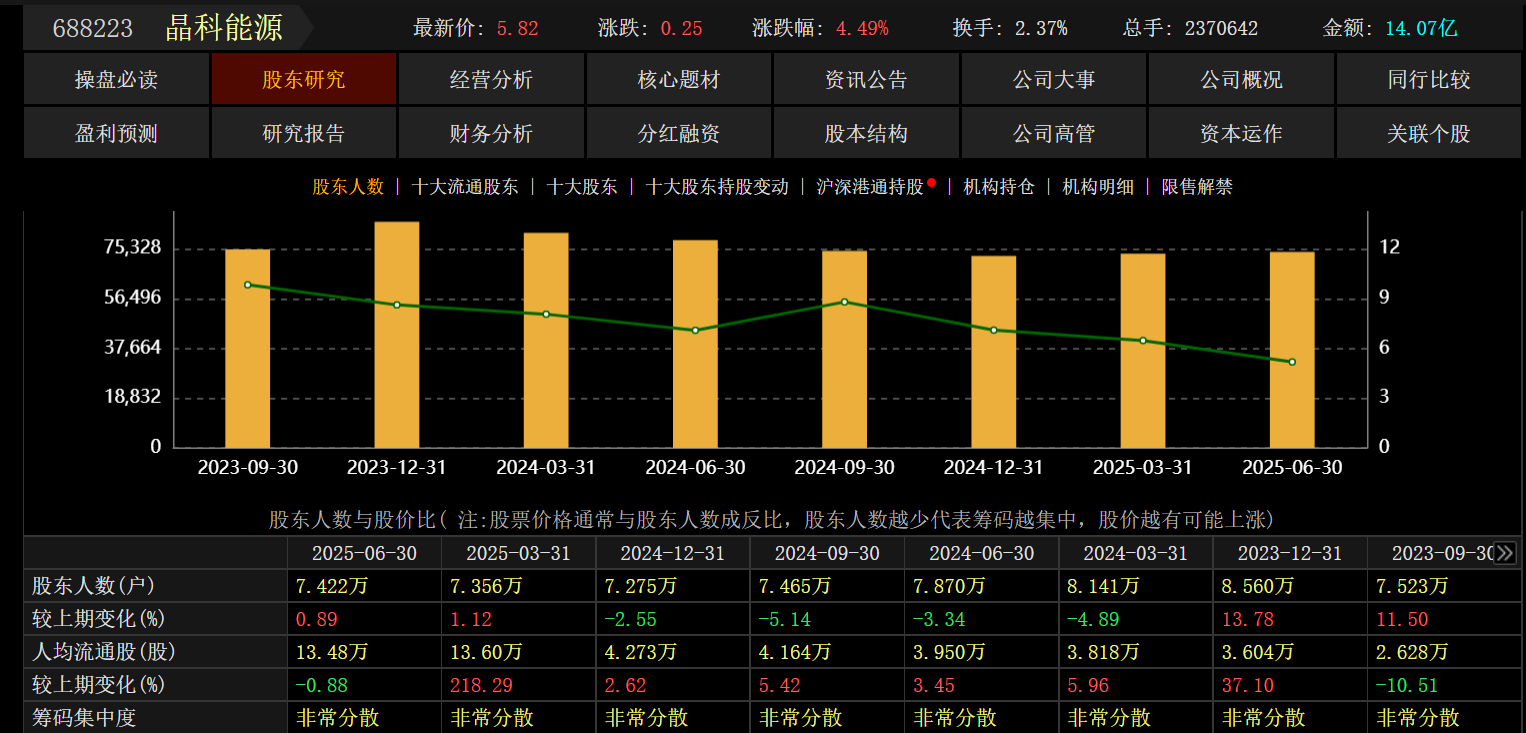The height and width of the screenshot is (733, 1526).
Task: Click the 2024-12-31 column header
Action: (x=672, y=553)
